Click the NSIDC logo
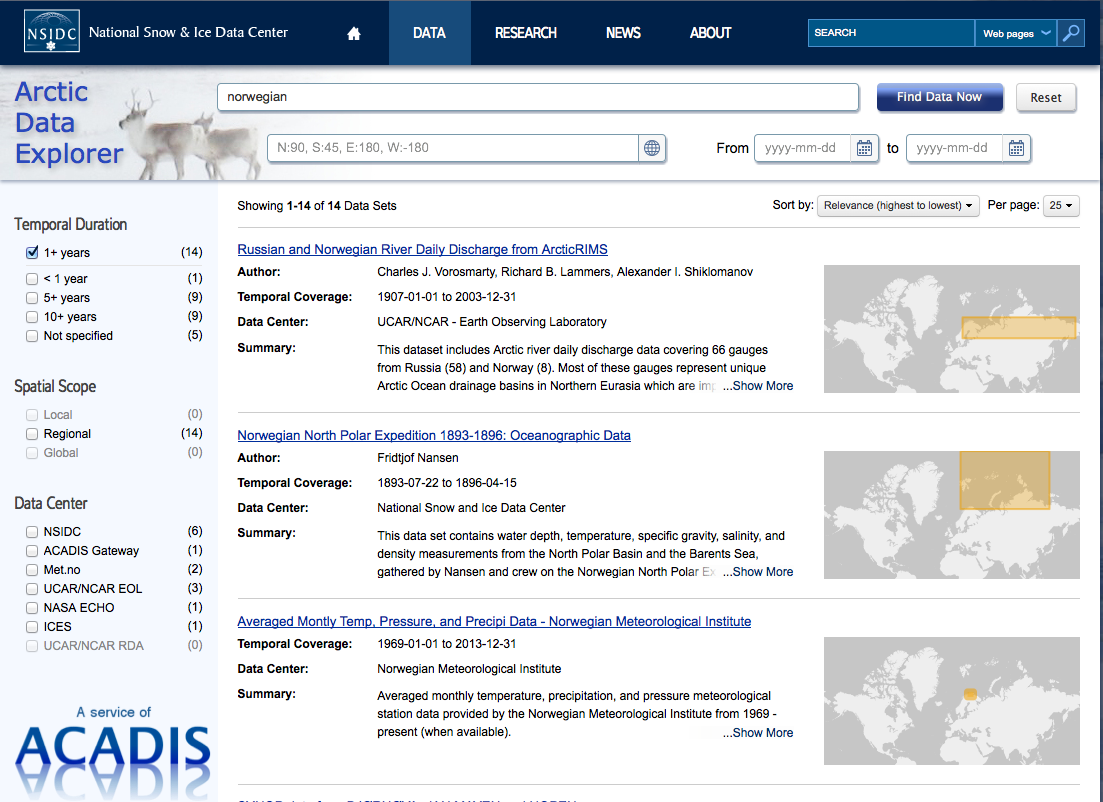 click(x=50, y=33)
